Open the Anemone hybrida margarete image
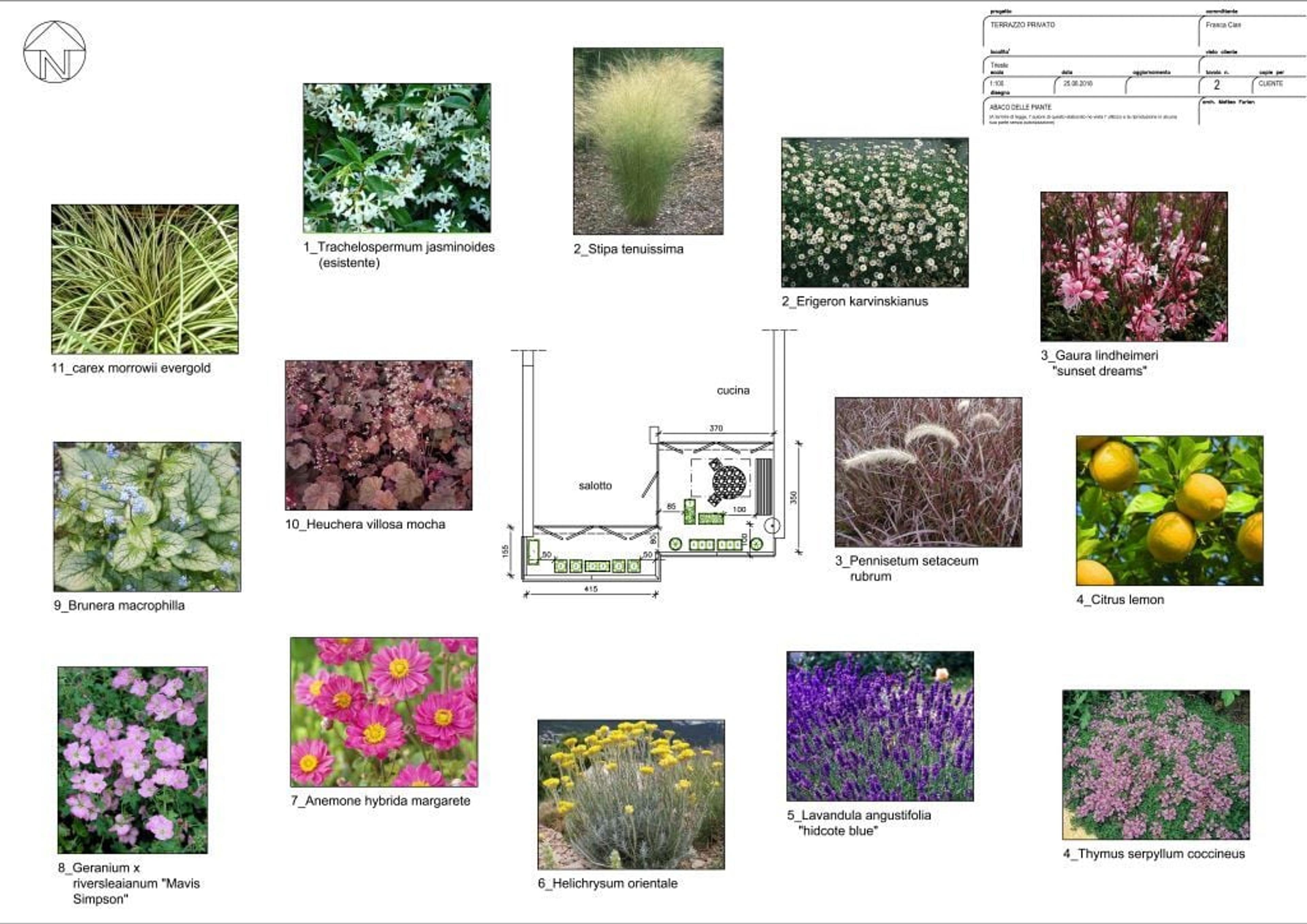1307x924 pixels. point(384,712)
